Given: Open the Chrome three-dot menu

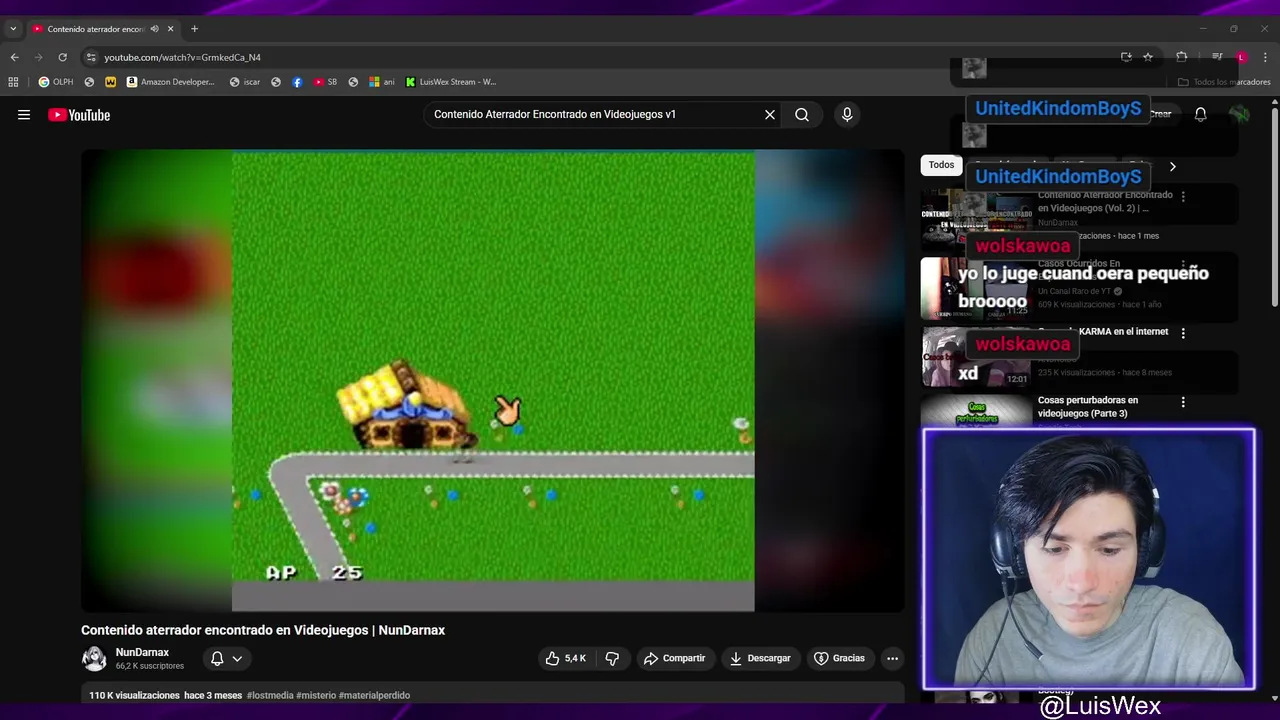Looking at the screenshot, I should point(1266,57).
